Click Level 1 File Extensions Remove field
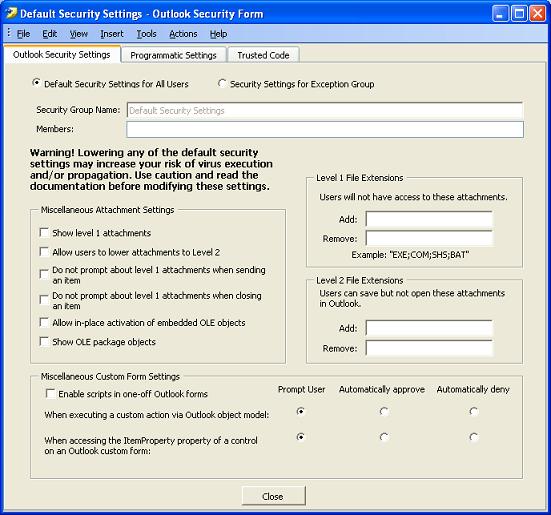The image size is (551, 515). (429, 238)
